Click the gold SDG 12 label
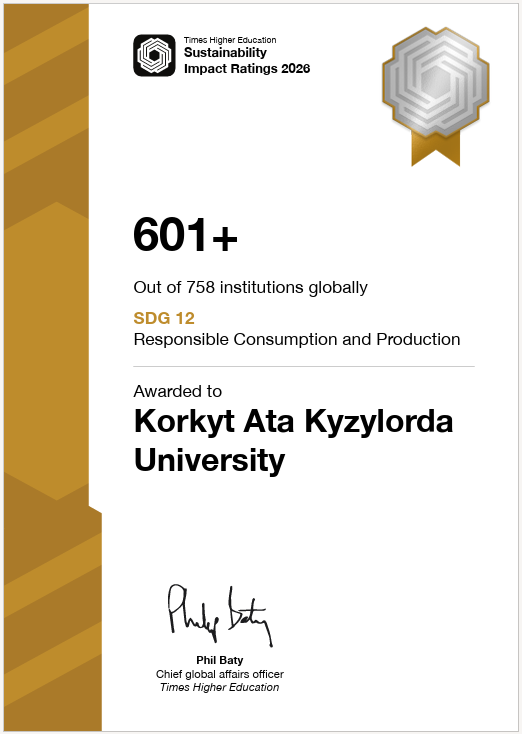The width and height of the screenshot is (522, 734). coord(164,318)
